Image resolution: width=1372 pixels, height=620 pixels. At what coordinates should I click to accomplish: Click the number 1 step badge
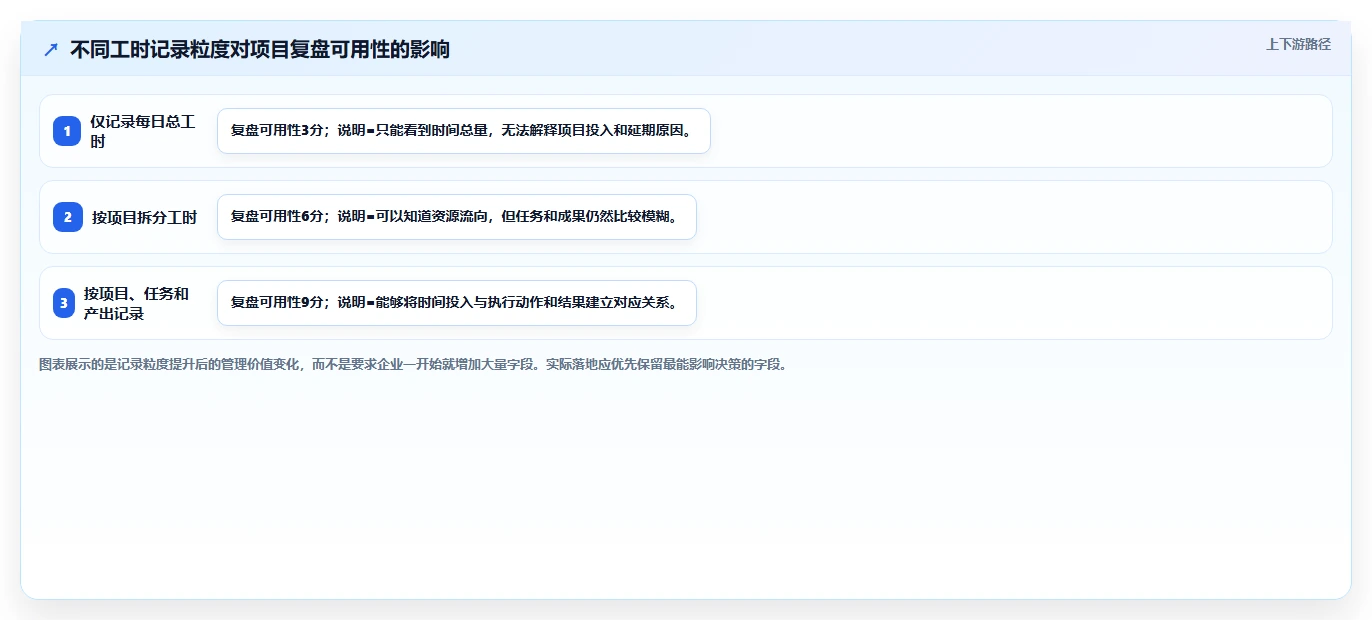click(x=67, y=131)
